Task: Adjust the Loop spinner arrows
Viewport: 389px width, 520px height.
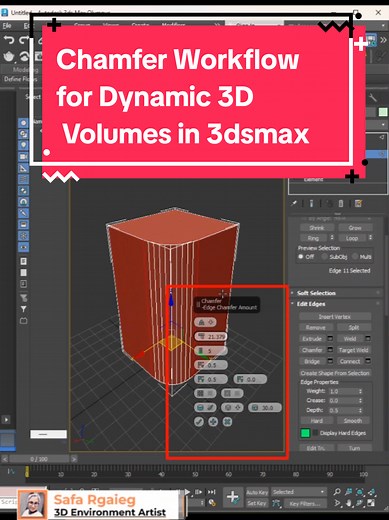Action: point(370,237)
